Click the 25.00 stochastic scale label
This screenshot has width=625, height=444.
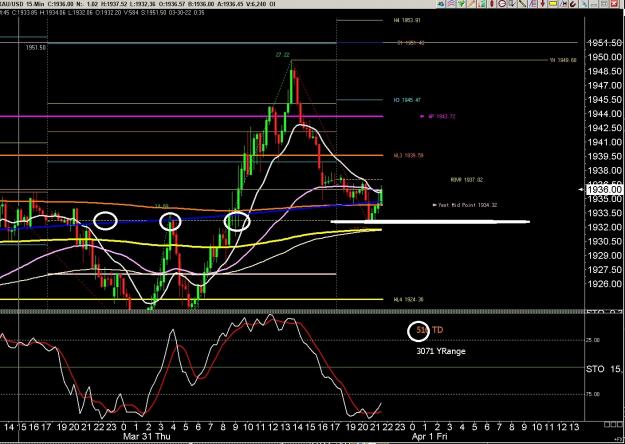[593, 340]
